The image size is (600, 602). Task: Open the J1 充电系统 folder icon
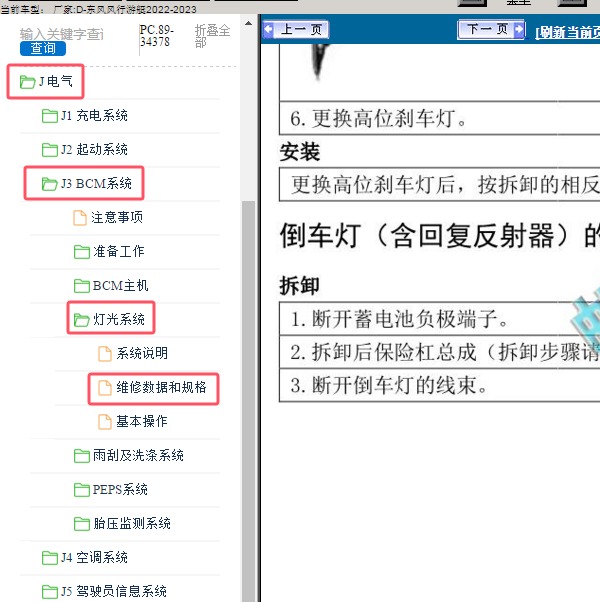[x=50, y=116]
